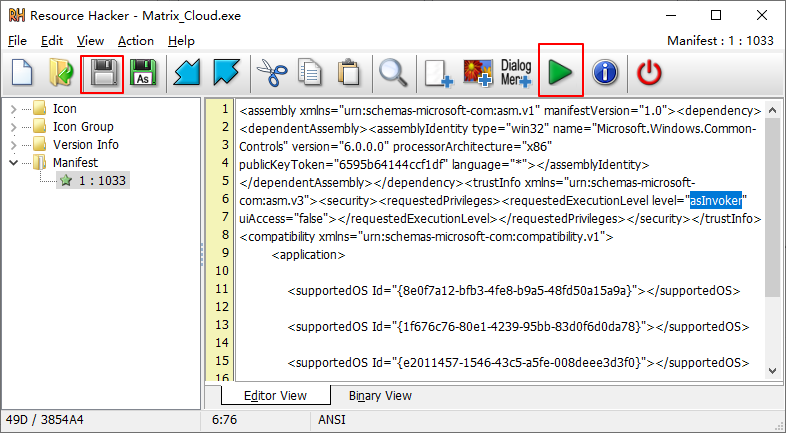Image resolution: width=786 pixels, height=433 pixels.
Task: Click the 6:76 cursor position status
Action: (224, 420)
